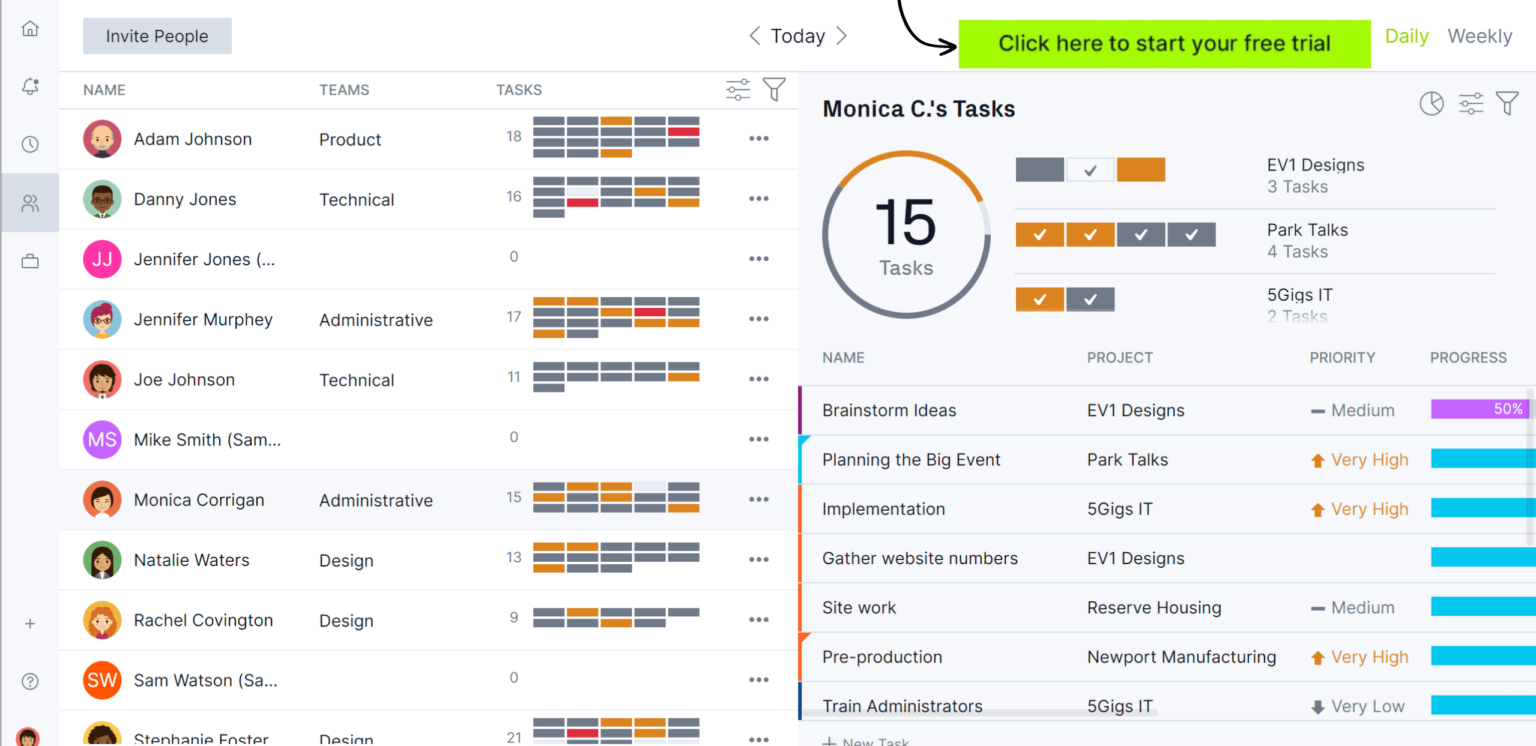Screen dimensions: 1536x746
Task: Select the People sidebar icon
Action: [x=30, y=202]
